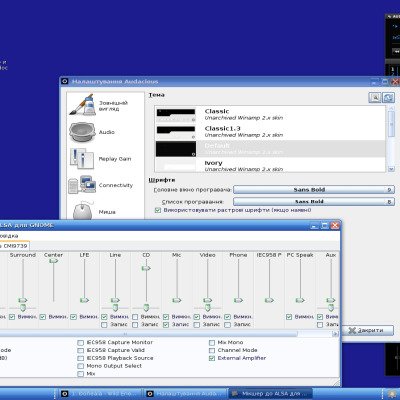Select the Classic1.3 skin row
The width and height of the screenshot is (400, 400).
tap(270, 132)
